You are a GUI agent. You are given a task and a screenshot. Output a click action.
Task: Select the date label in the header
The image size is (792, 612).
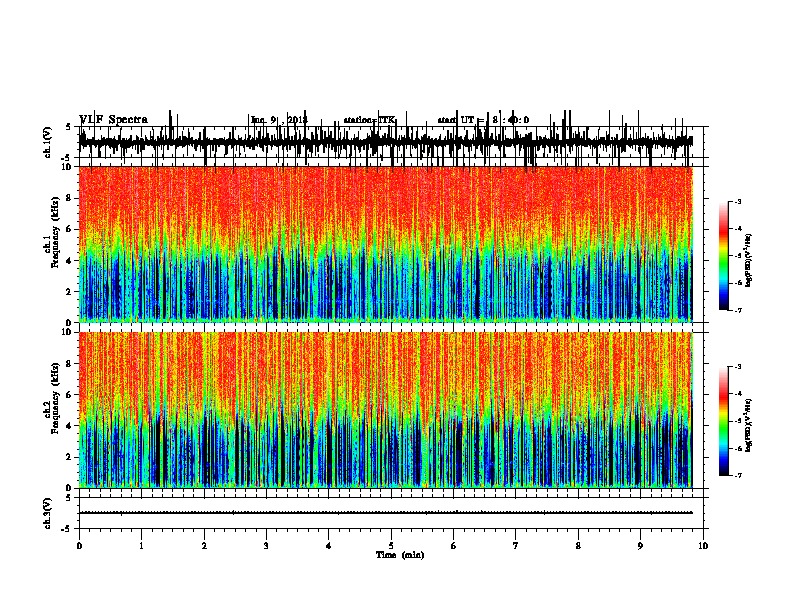click(279, 120)
